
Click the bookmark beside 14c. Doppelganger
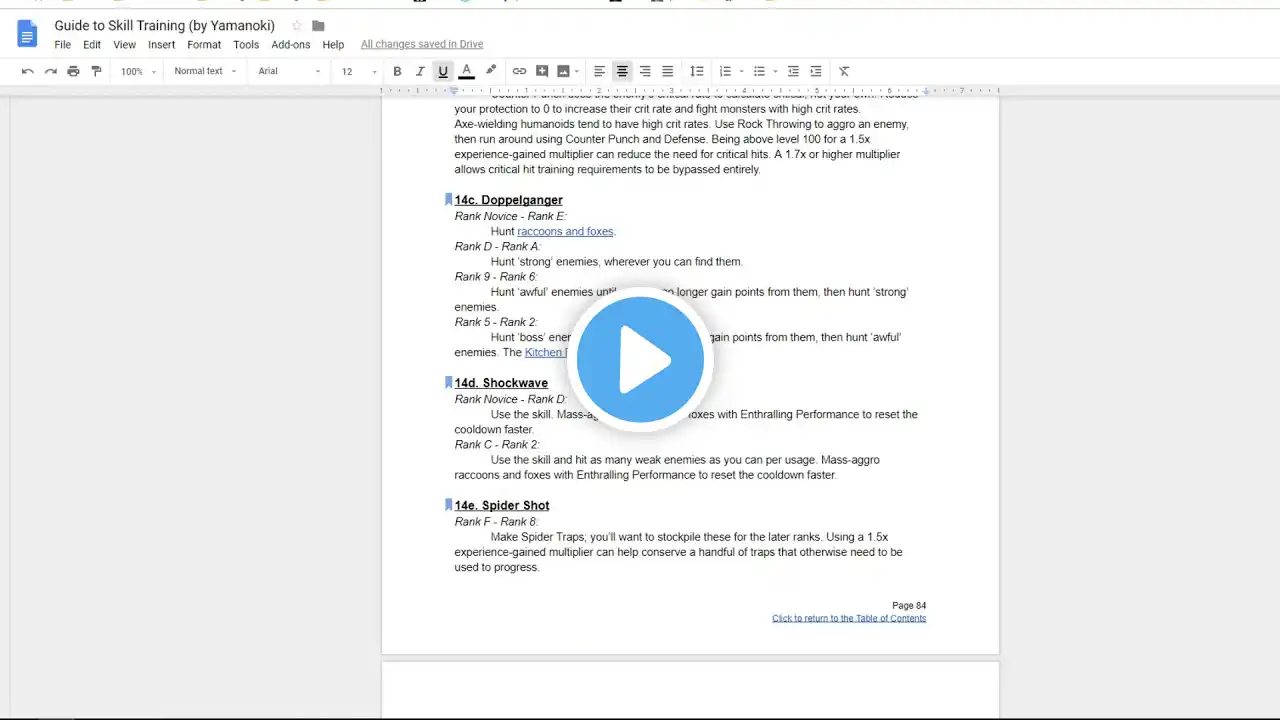coord(449,200)
